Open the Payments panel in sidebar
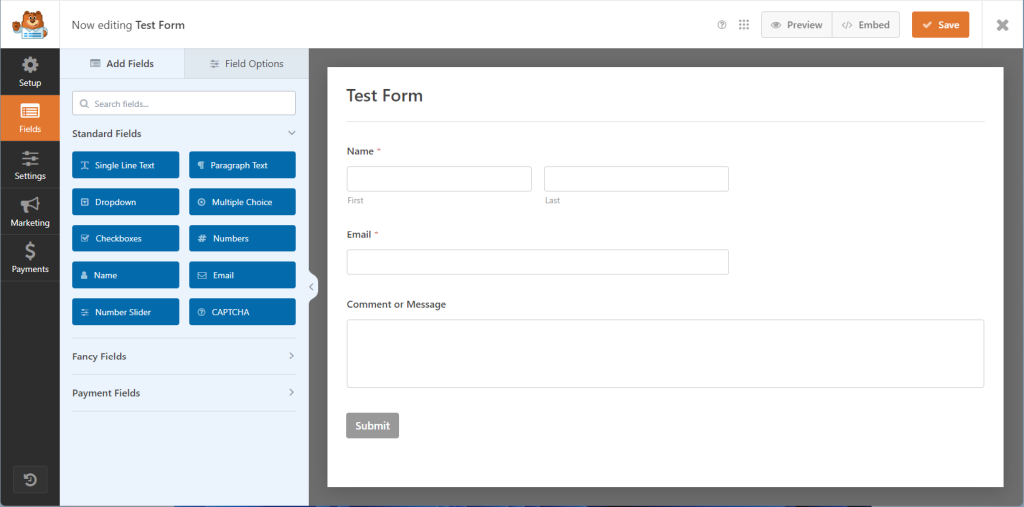This screenshot has height=507, width=1024. [30, 258]
